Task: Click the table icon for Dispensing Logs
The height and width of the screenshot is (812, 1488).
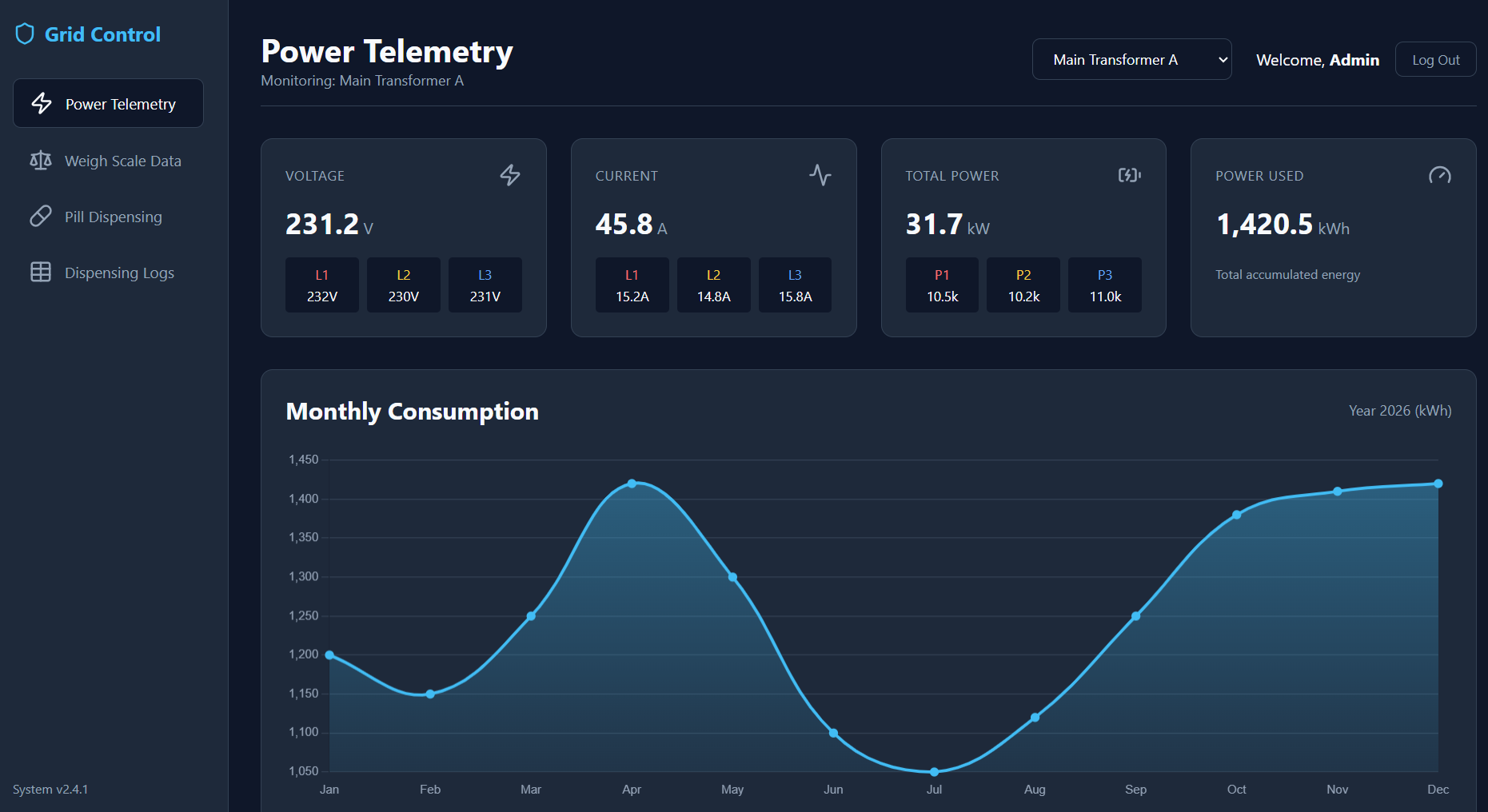Action: point(41,273)
